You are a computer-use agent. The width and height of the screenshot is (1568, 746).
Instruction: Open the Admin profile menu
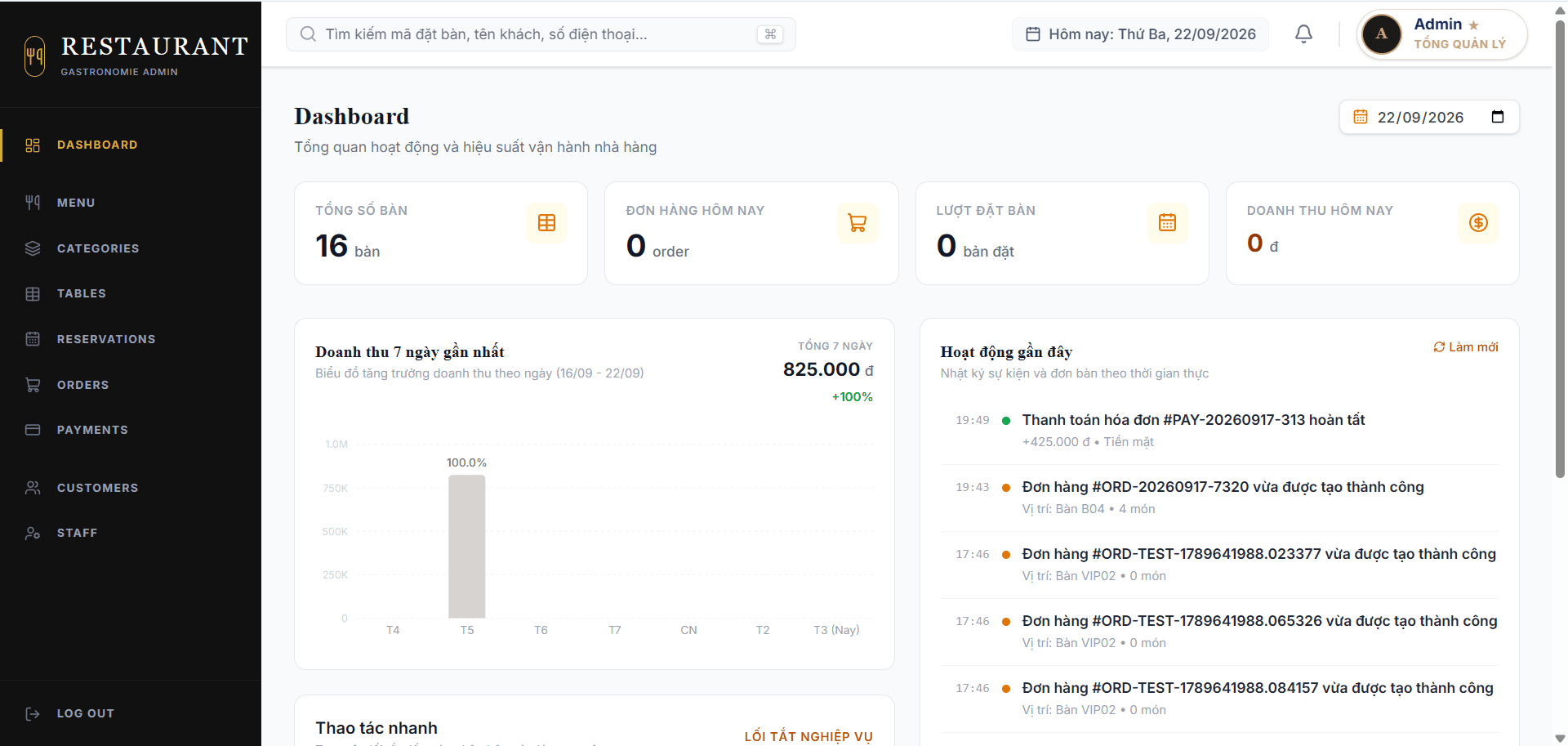[x=1442, y=34]
